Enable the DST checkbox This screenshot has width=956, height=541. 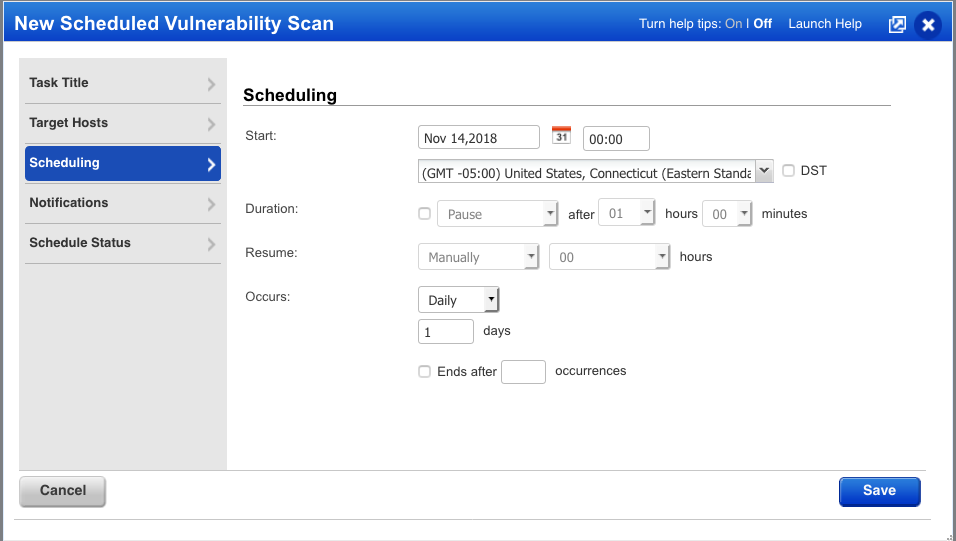tap(788, 171)
